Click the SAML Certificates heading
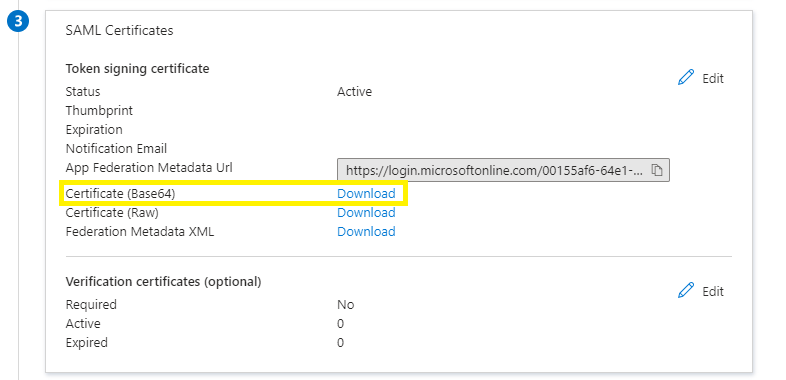 click(x=119, y=31)
